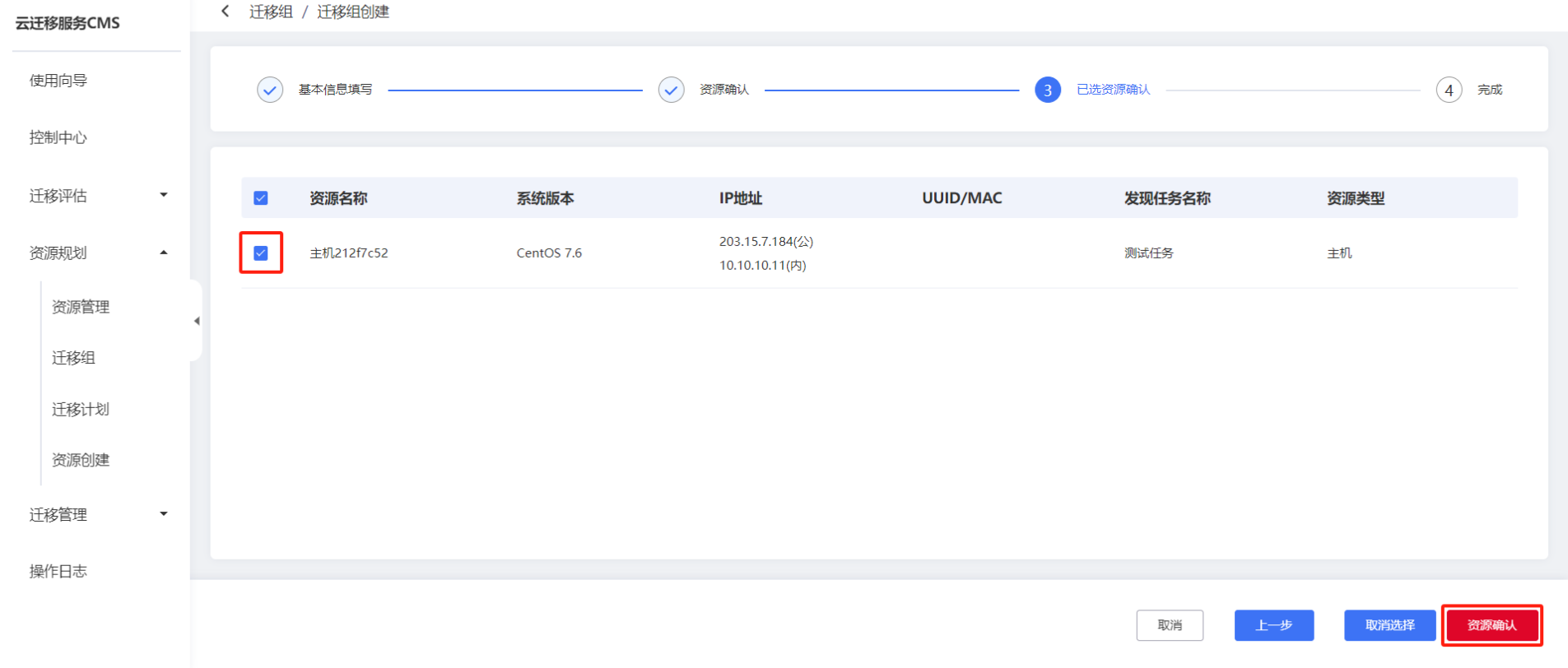Click the step 1 基本信息填写 checkmark circle
The image size is (1568, 668).
270,90
